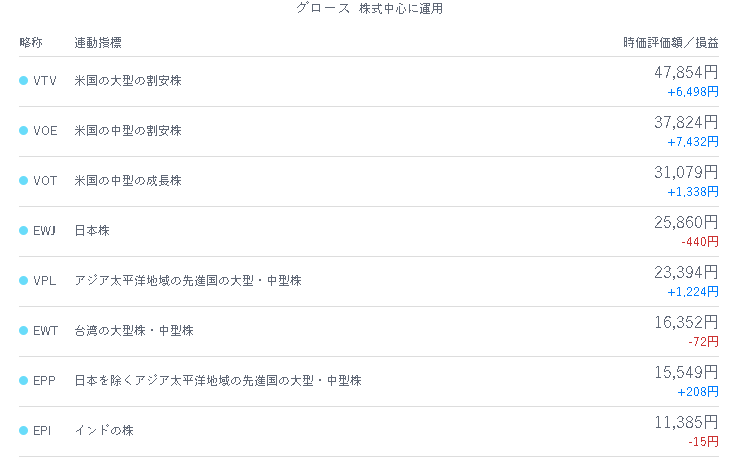The height and width of the screenshot is (461, 739).
Task: Click the blue dot beside EWJ
Action: tap(24, 230)
